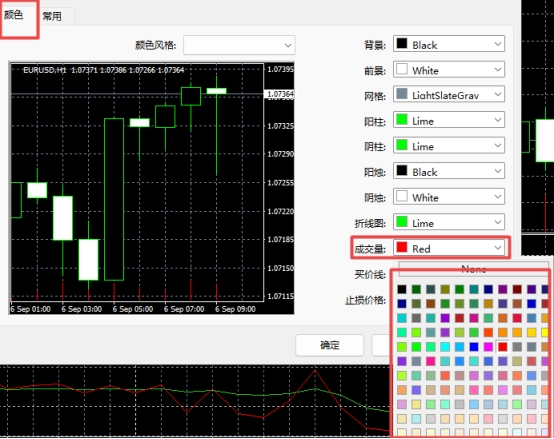Click the 止损价格 label
Viewport: 554px width, 439px height.
click(365, 301)
